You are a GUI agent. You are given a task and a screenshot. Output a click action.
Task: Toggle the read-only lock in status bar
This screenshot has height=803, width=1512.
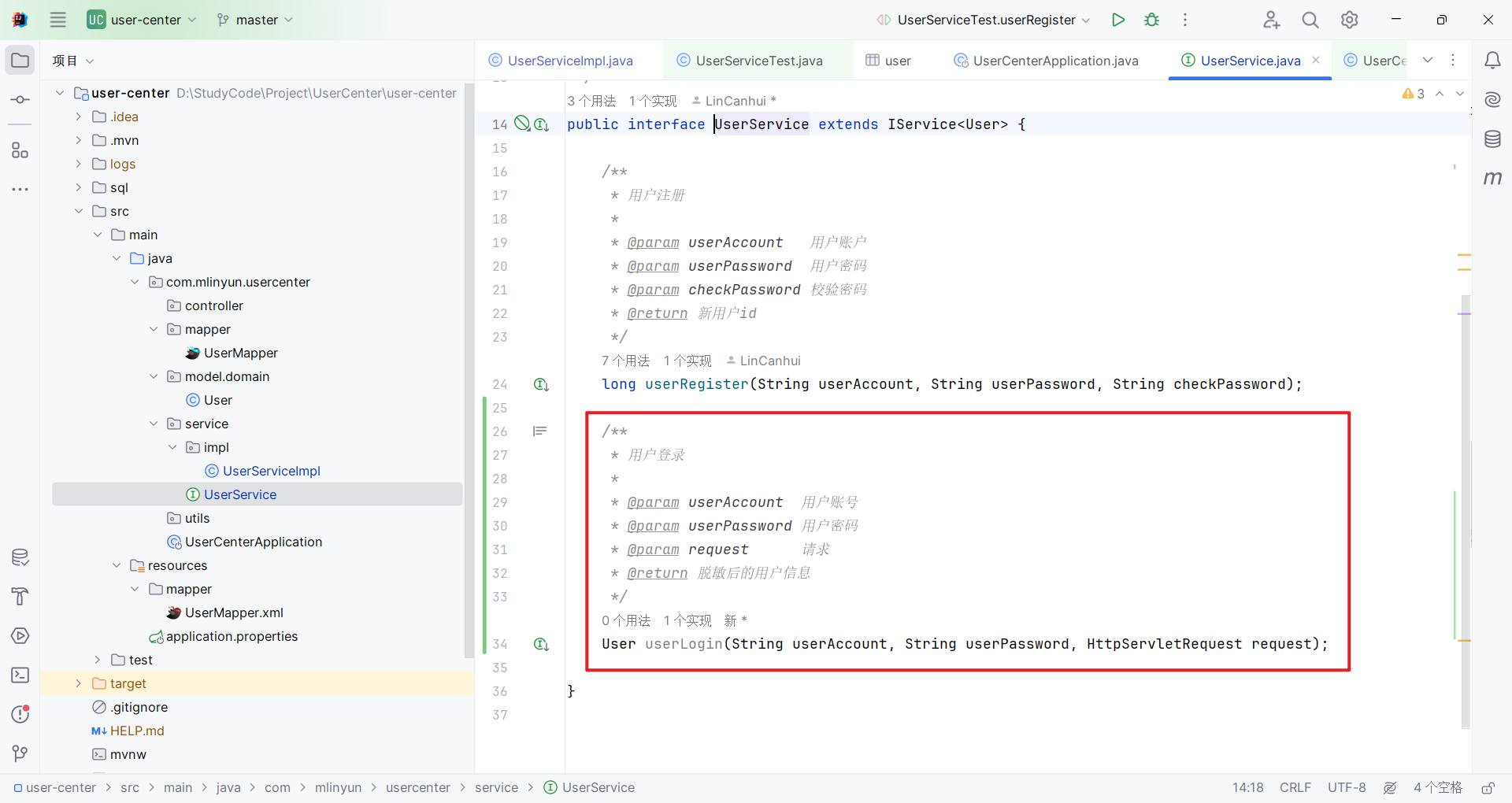[x=1488, y=787]
